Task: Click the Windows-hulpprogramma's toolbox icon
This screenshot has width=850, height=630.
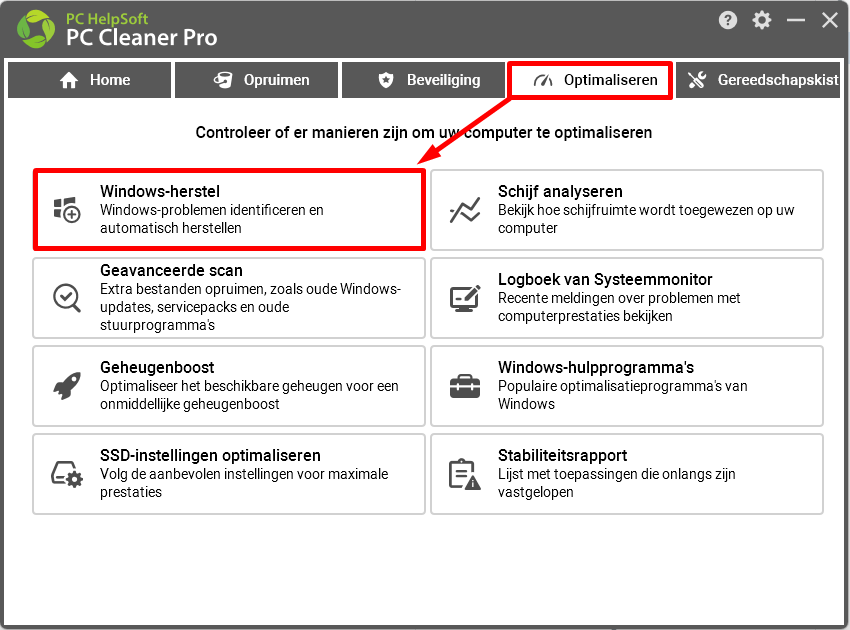Action: [x=465, y=386]
